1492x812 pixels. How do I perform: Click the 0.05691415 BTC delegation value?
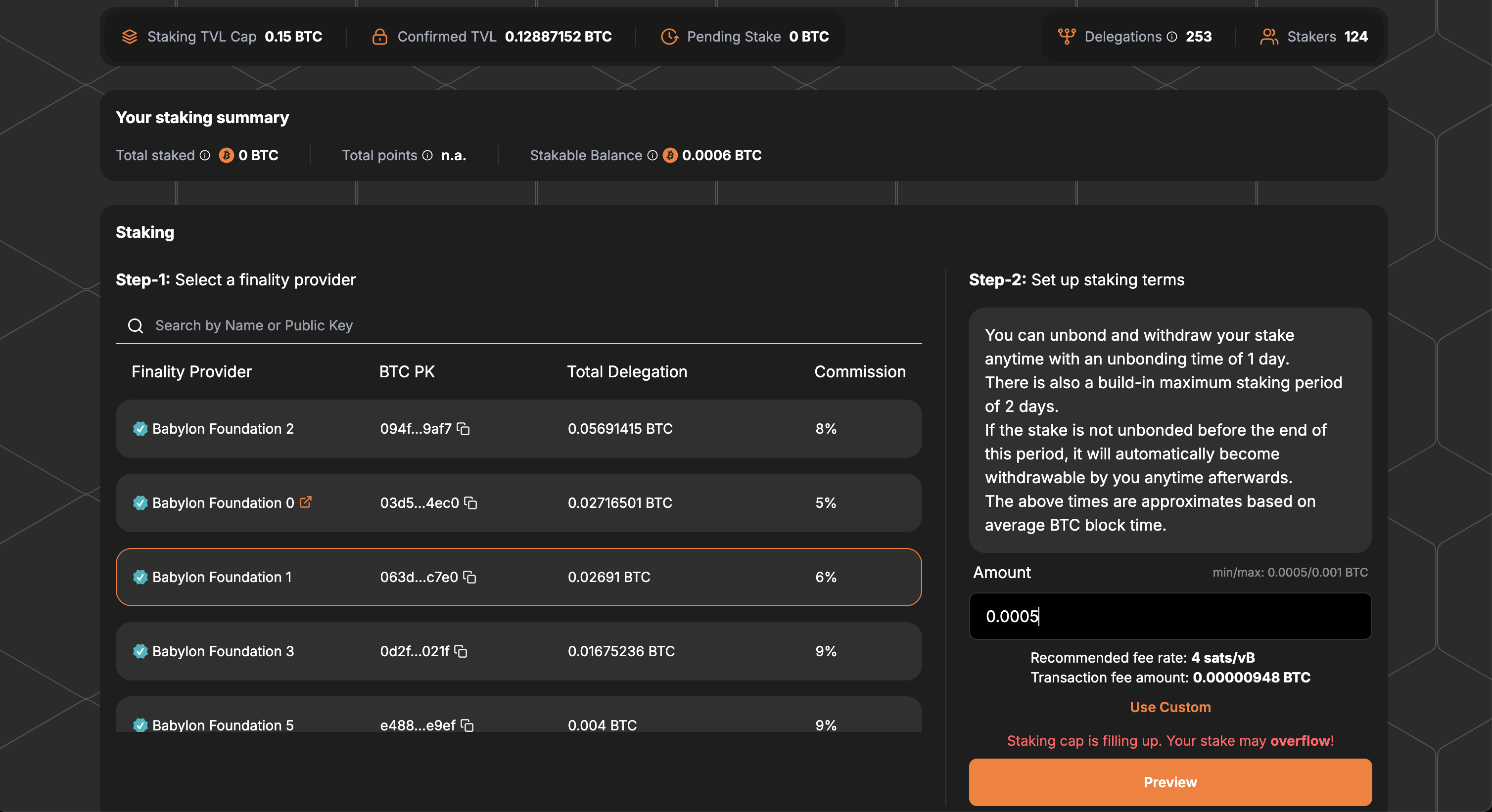(x=620, y=429)
